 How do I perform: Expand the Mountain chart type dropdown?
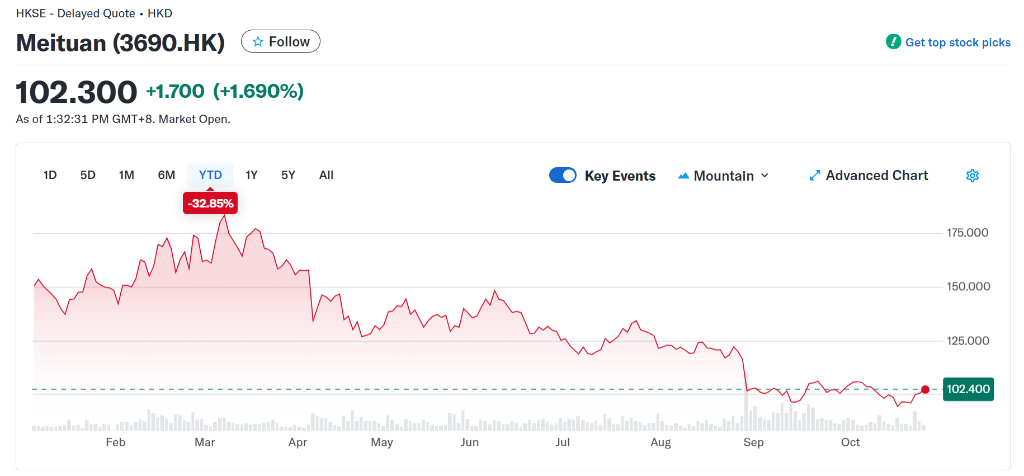[x=765, y=176]
